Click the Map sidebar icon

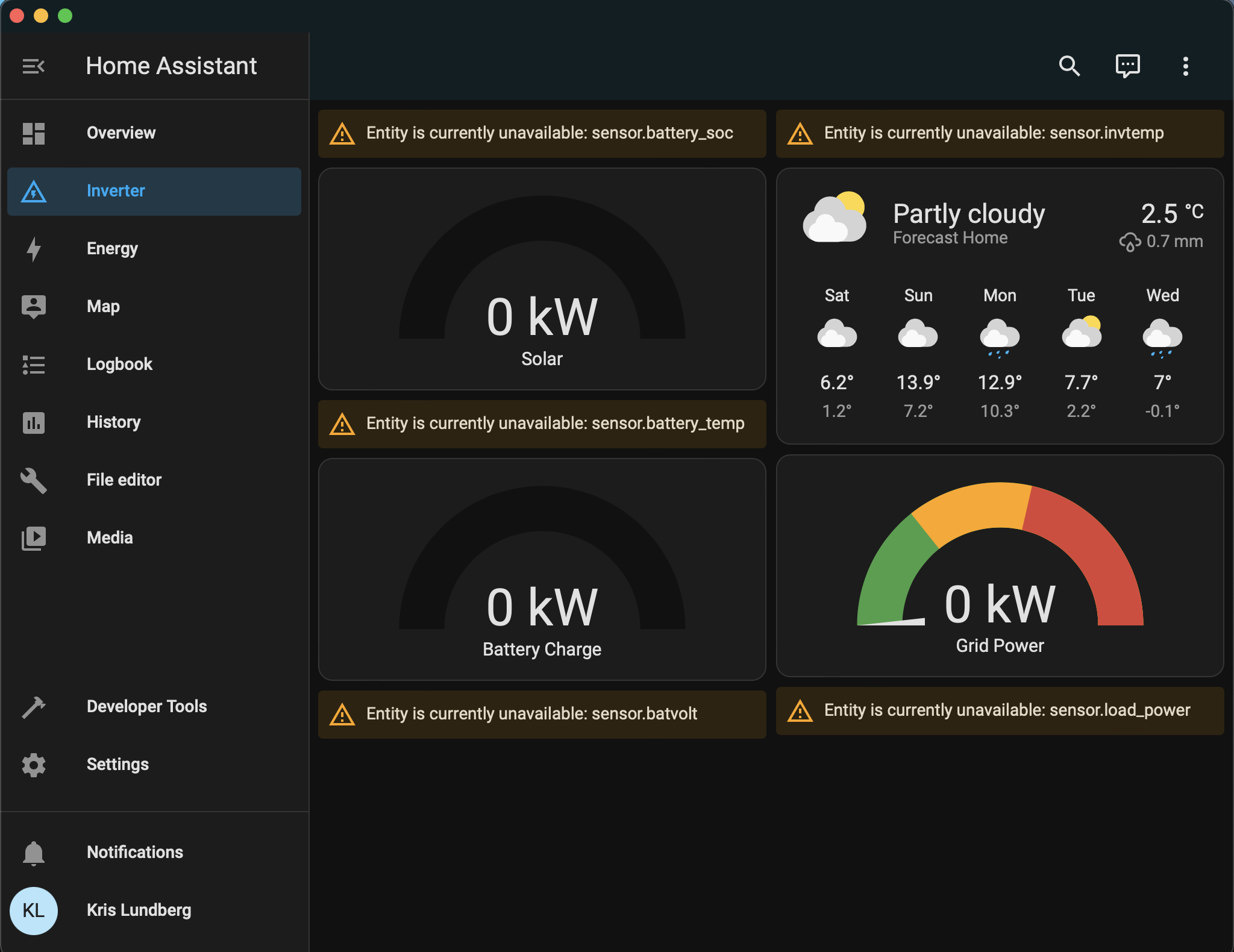tap(34, 307)
